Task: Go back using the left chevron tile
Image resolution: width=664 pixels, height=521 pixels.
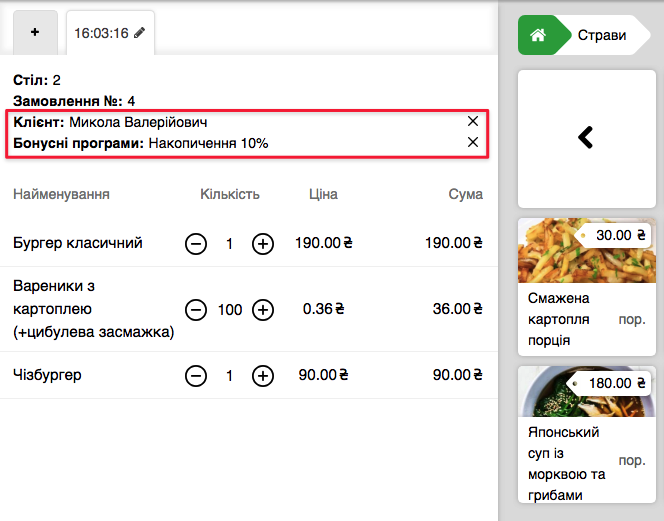Action: [x=586, y=138]
